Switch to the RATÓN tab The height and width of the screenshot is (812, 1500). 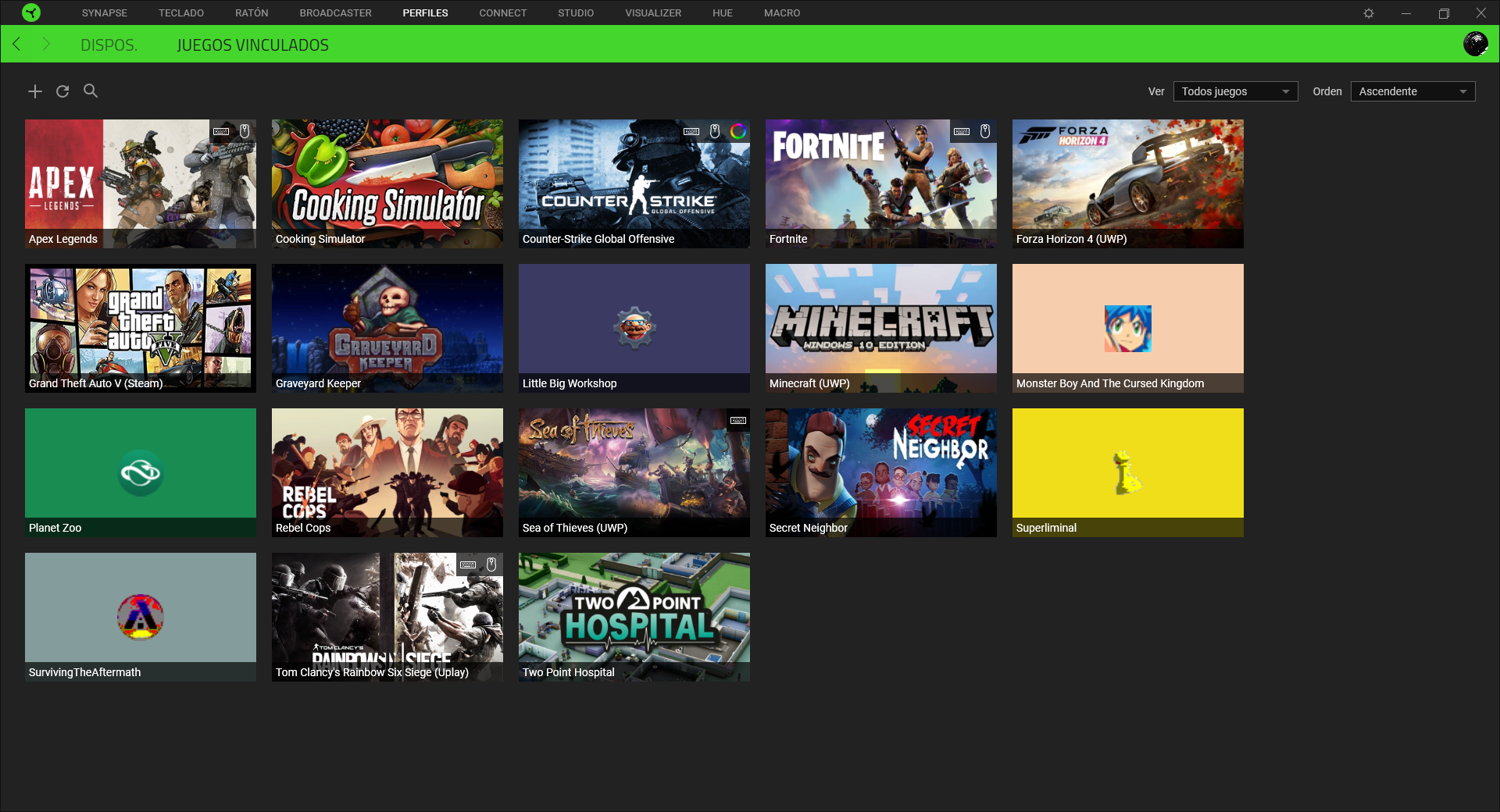pos(252,13)
